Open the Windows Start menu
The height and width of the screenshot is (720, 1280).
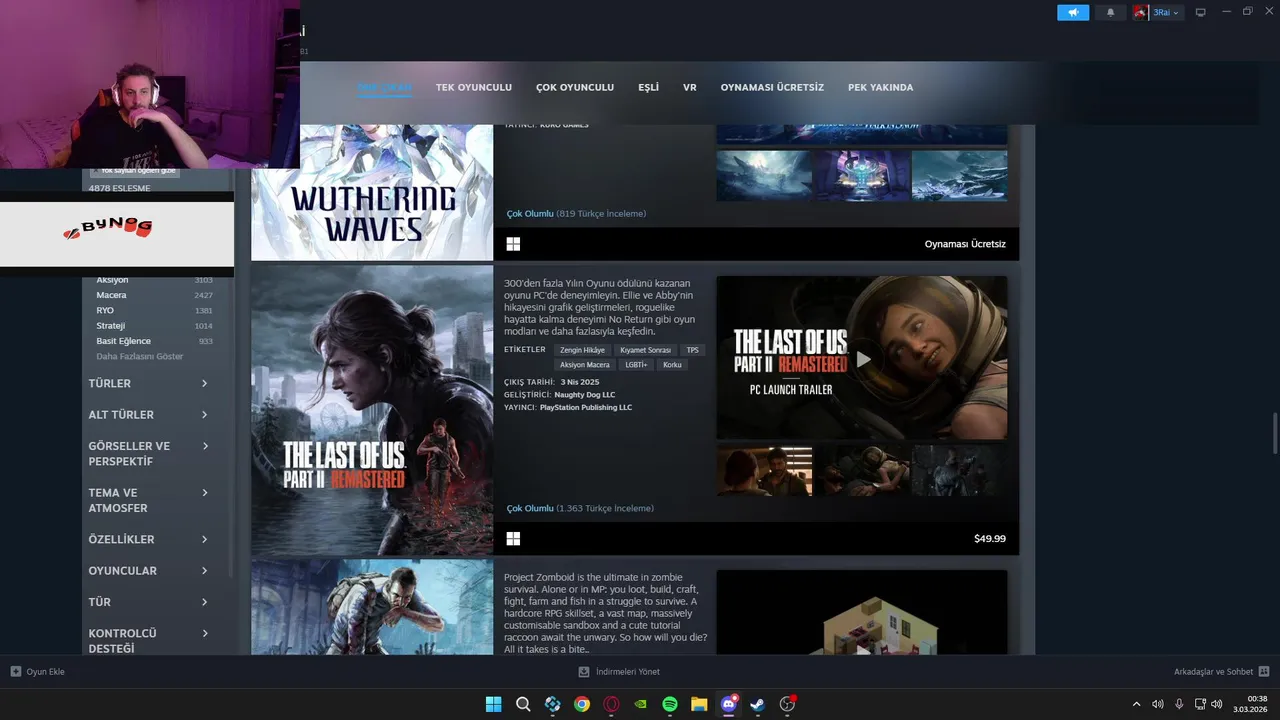click(x=493, y=704)
